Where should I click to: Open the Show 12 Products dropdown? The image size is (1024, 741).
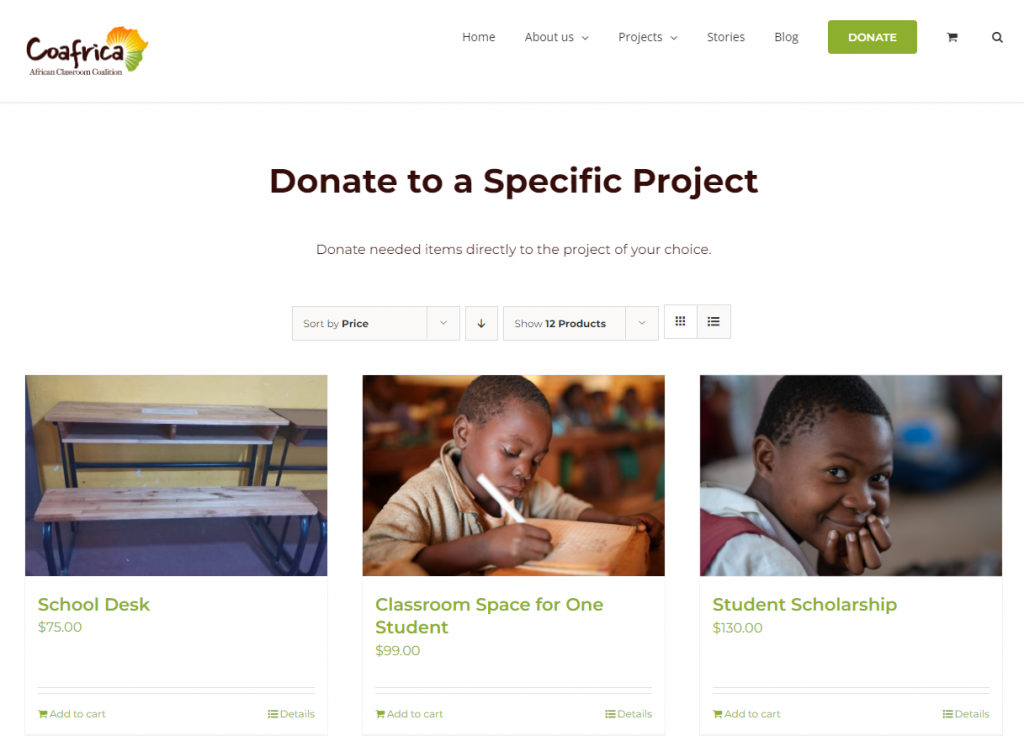click(581, 323)
